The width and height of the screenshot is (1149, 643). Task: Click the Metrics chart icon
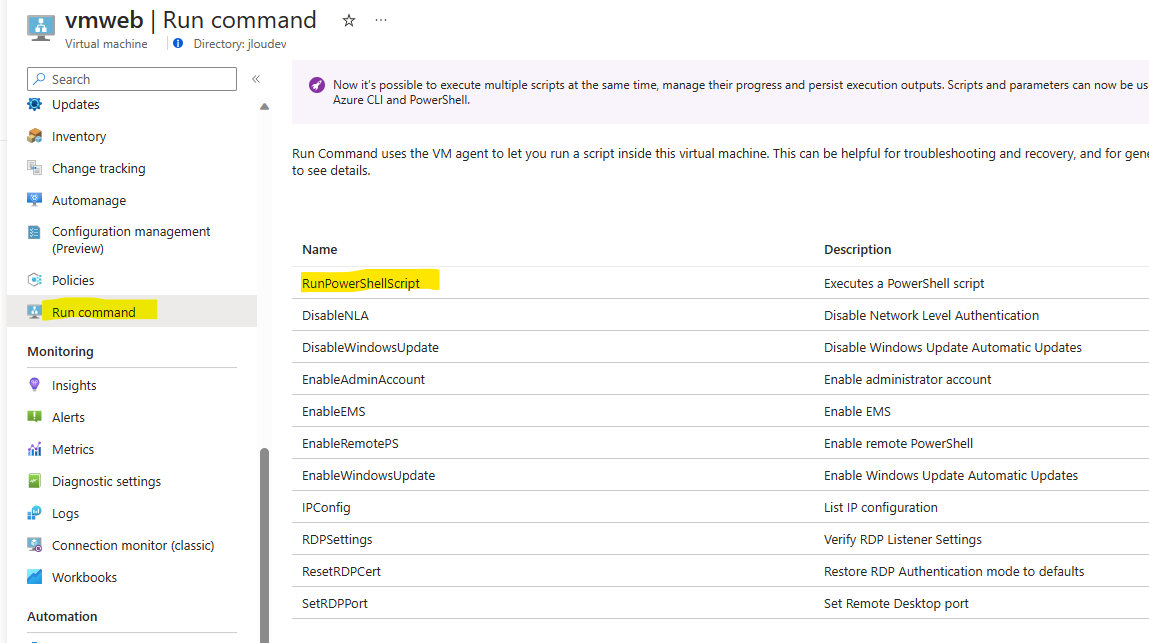(x=34, y=449)
